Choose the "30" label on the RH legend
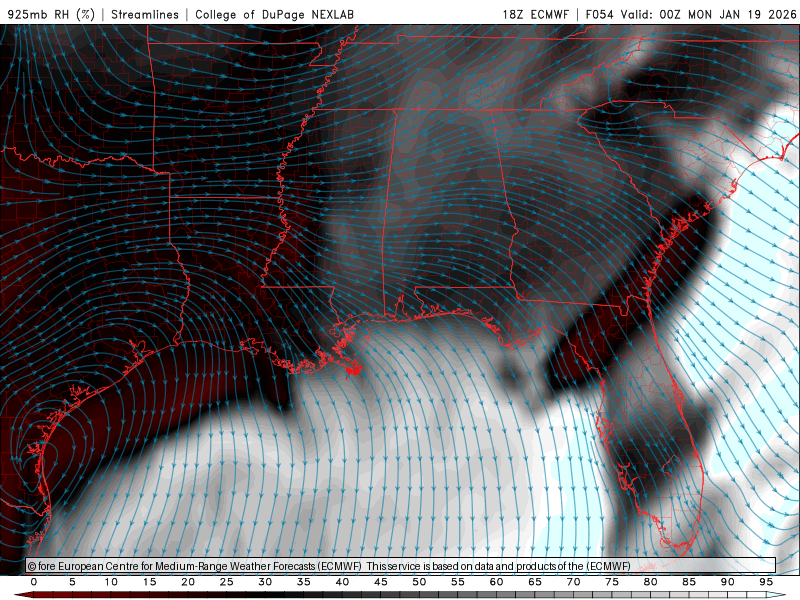The image size is (800, 600). 265,582
